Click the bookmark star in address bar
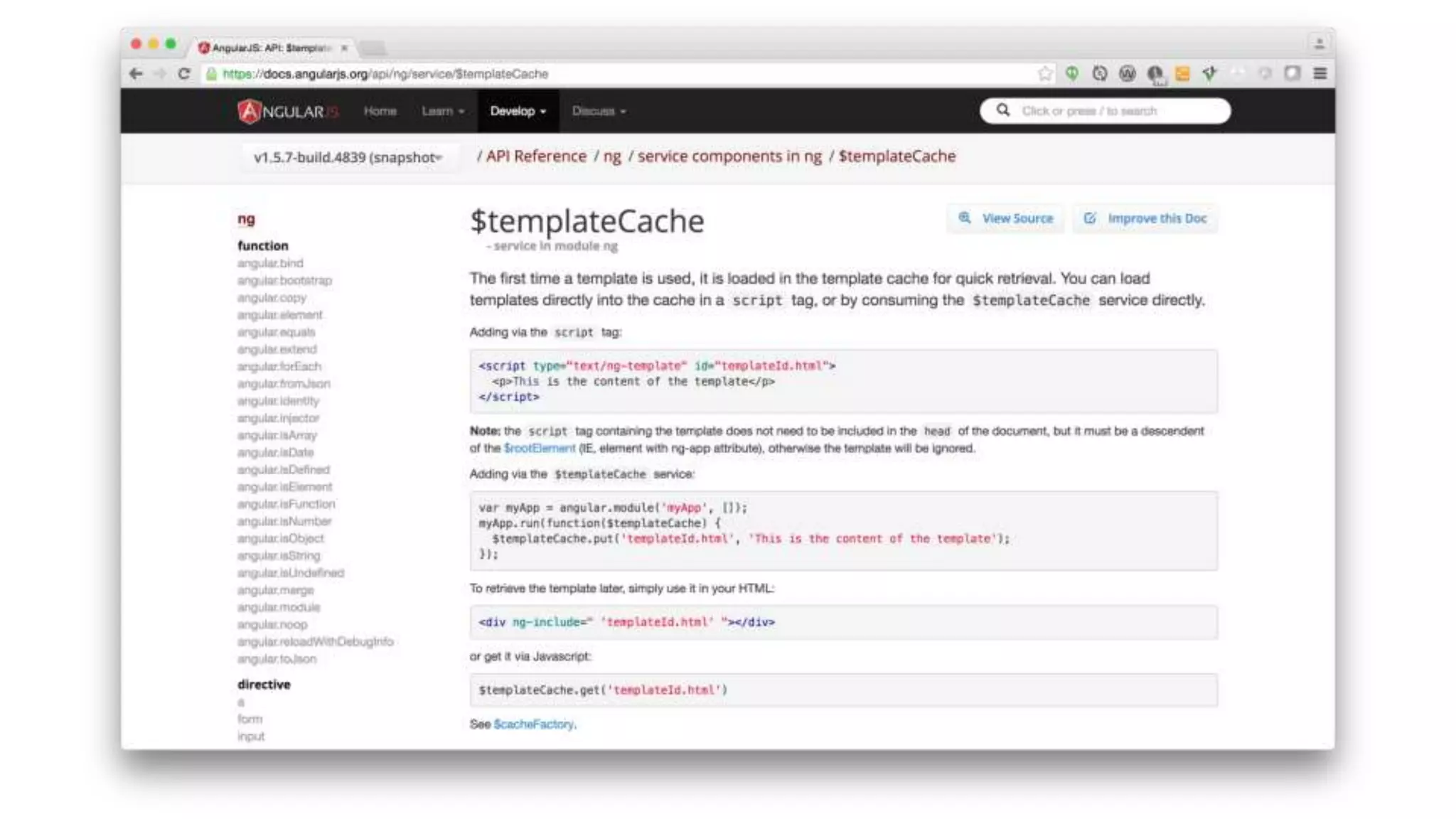Image resolution: width=1456 pixels, height=819 pixels. [1044, 73]
